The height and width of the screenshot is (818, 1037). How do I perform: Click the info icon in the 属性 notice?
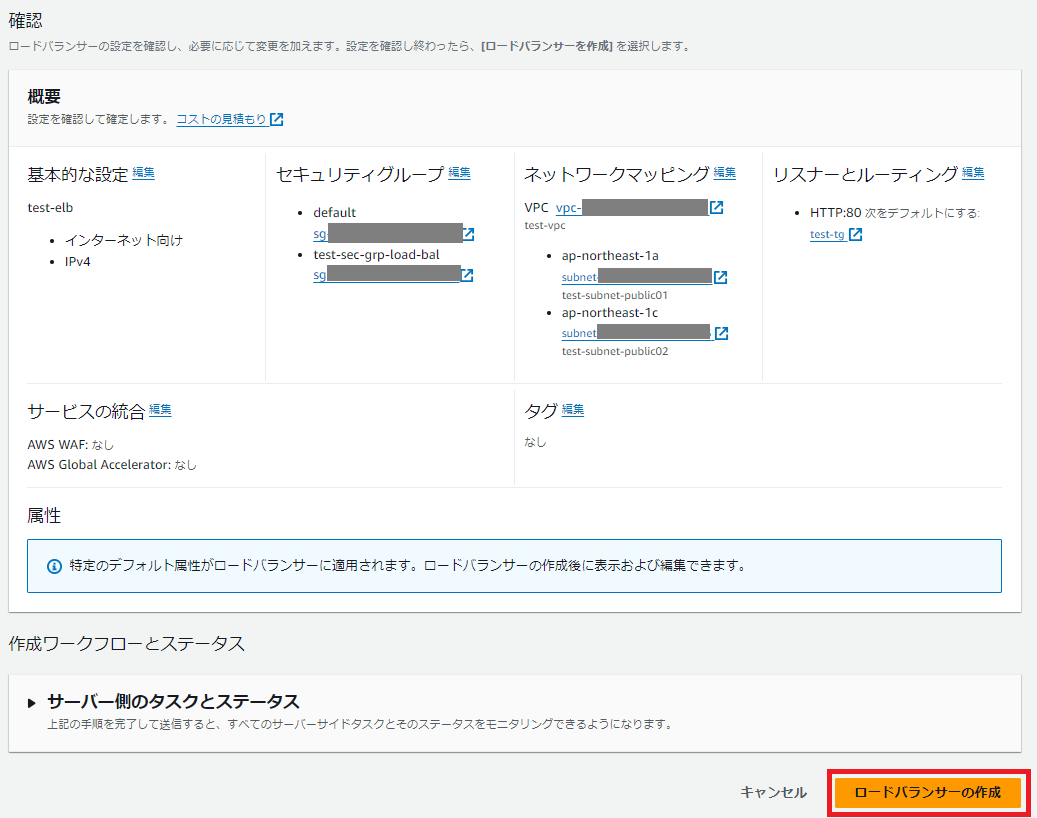55,566
